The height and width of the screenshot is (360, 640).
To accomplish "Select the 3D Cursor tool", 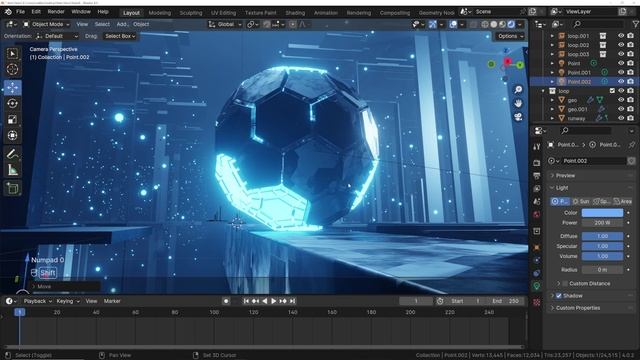I will click(x=12, y=69).
